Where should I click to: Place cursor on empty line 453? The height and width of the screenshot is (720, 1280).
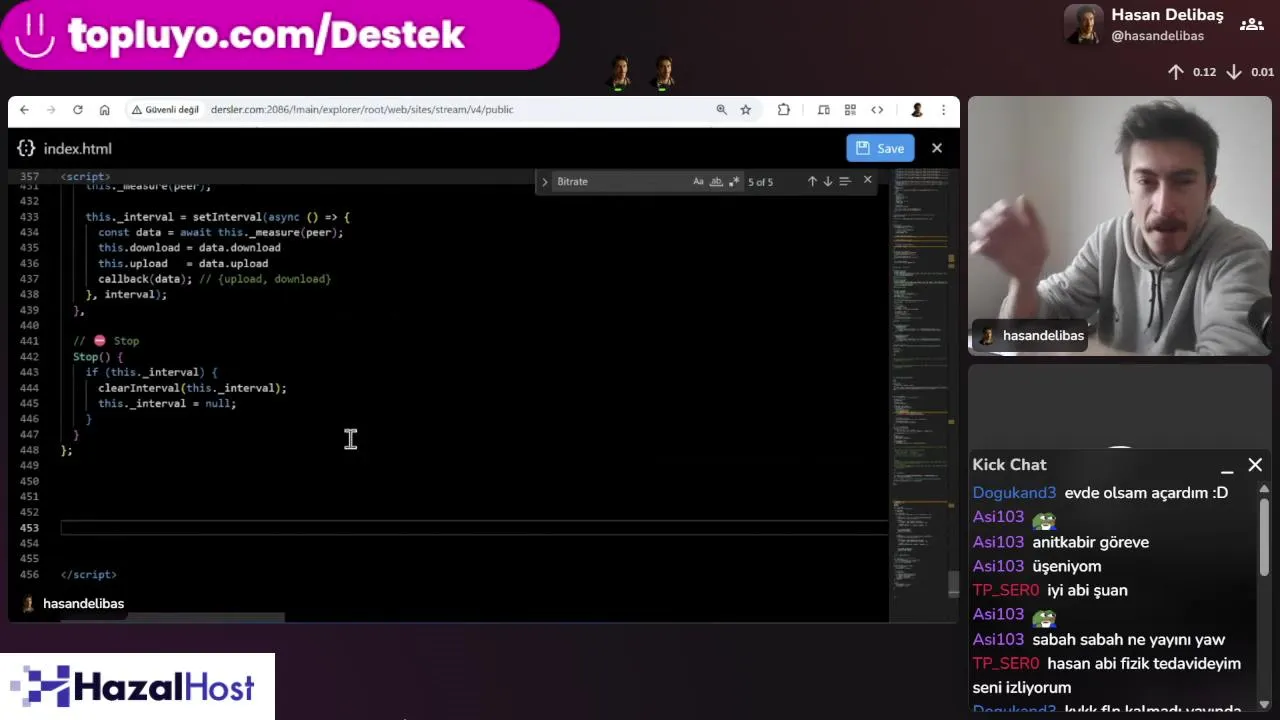click(474, 528)
